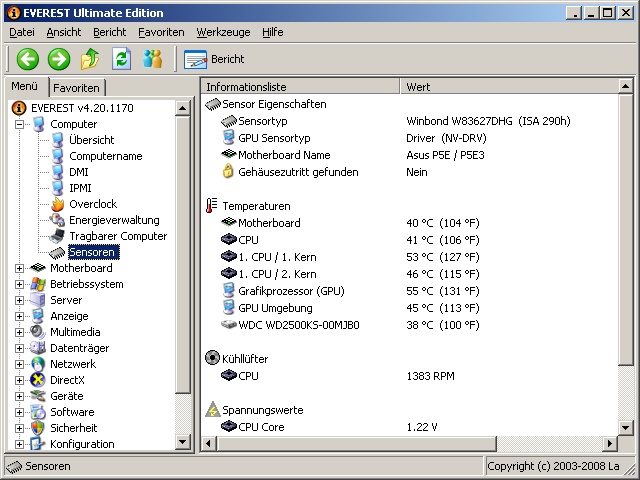
Task: Go back with the green left arrow
Action: pos(28,59)
